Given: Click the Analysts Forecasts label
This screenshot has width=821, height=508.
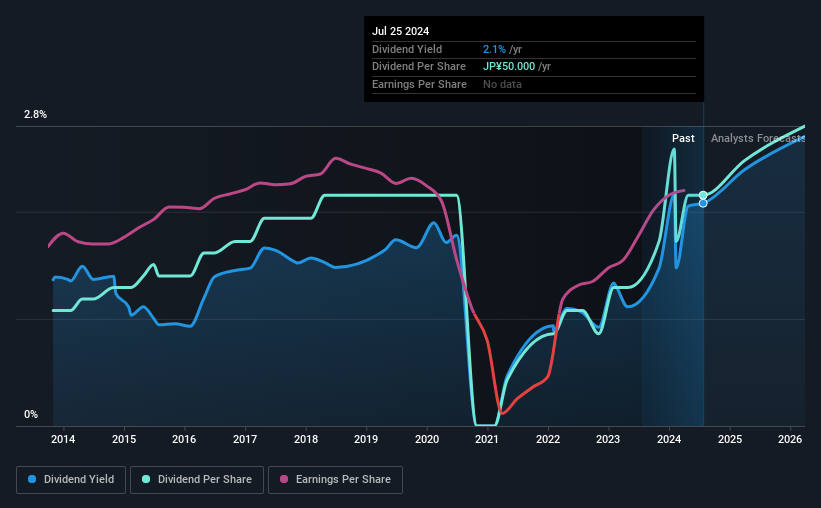Looking at the screenshot, I should (x=758, y=138).
